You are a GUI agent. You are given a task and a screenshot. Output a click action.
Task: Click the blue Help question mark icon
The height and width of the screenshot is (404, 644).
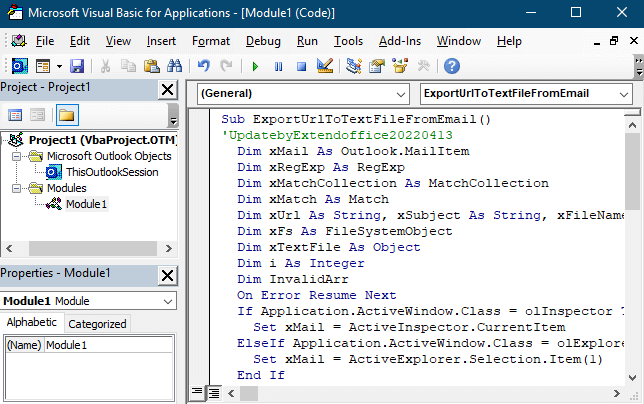pyautogui.click(x=451, y=66)
